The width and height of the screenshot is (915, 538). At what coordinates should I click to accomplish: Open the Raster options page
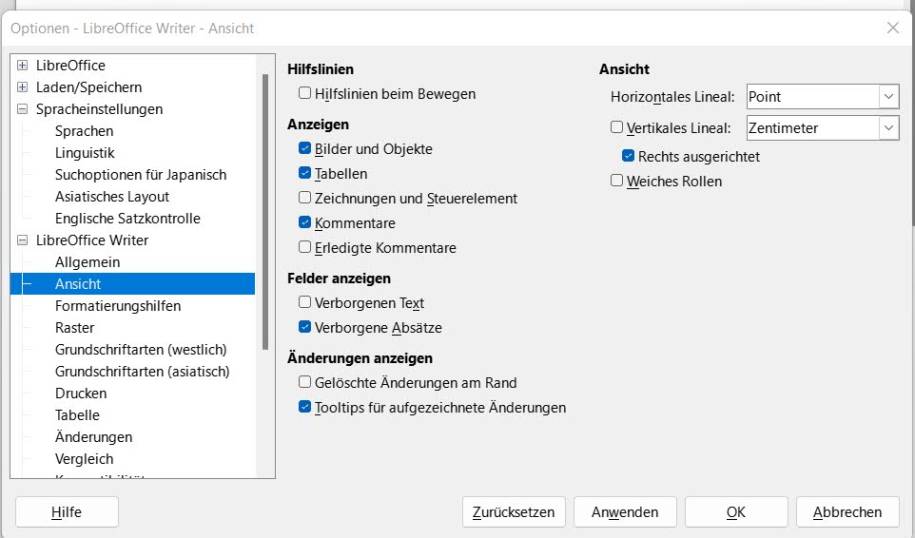75,328
